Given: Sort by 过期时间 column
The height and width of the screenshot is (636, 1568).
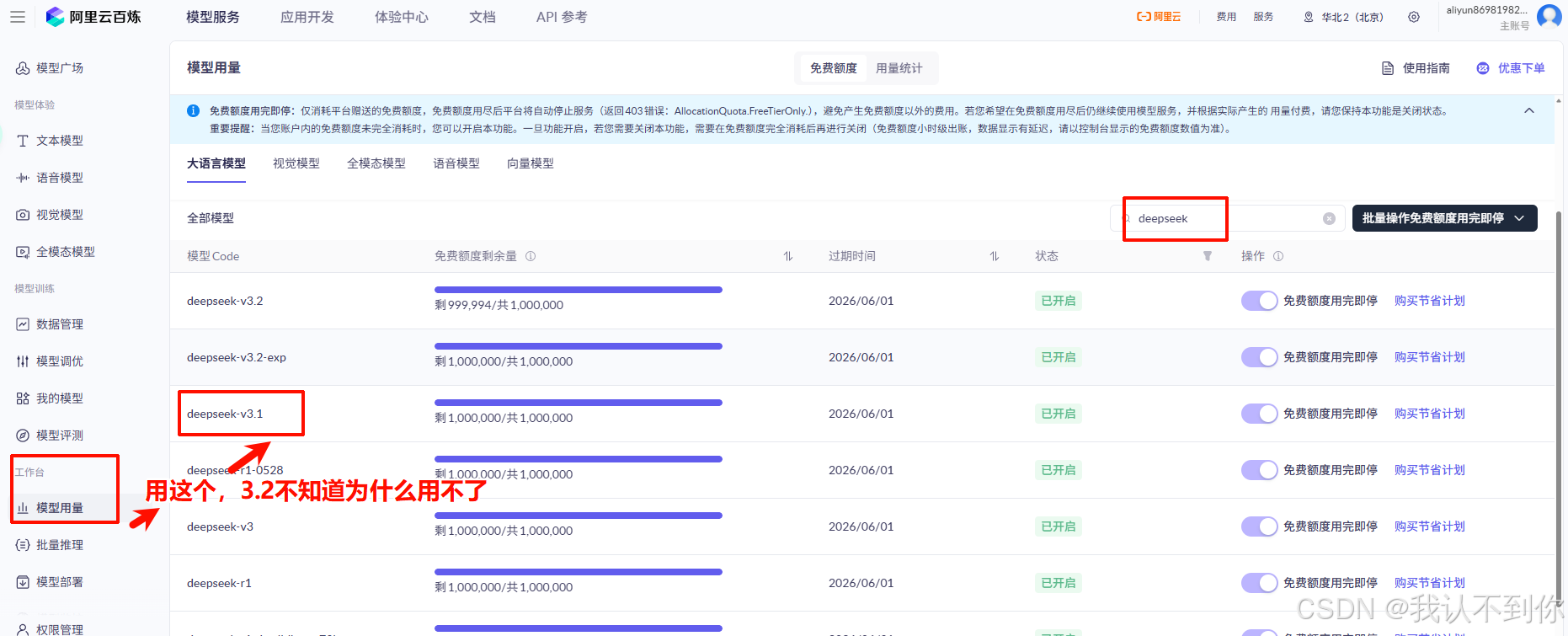Looking at the screenshot, I should [x=995, y=256].
